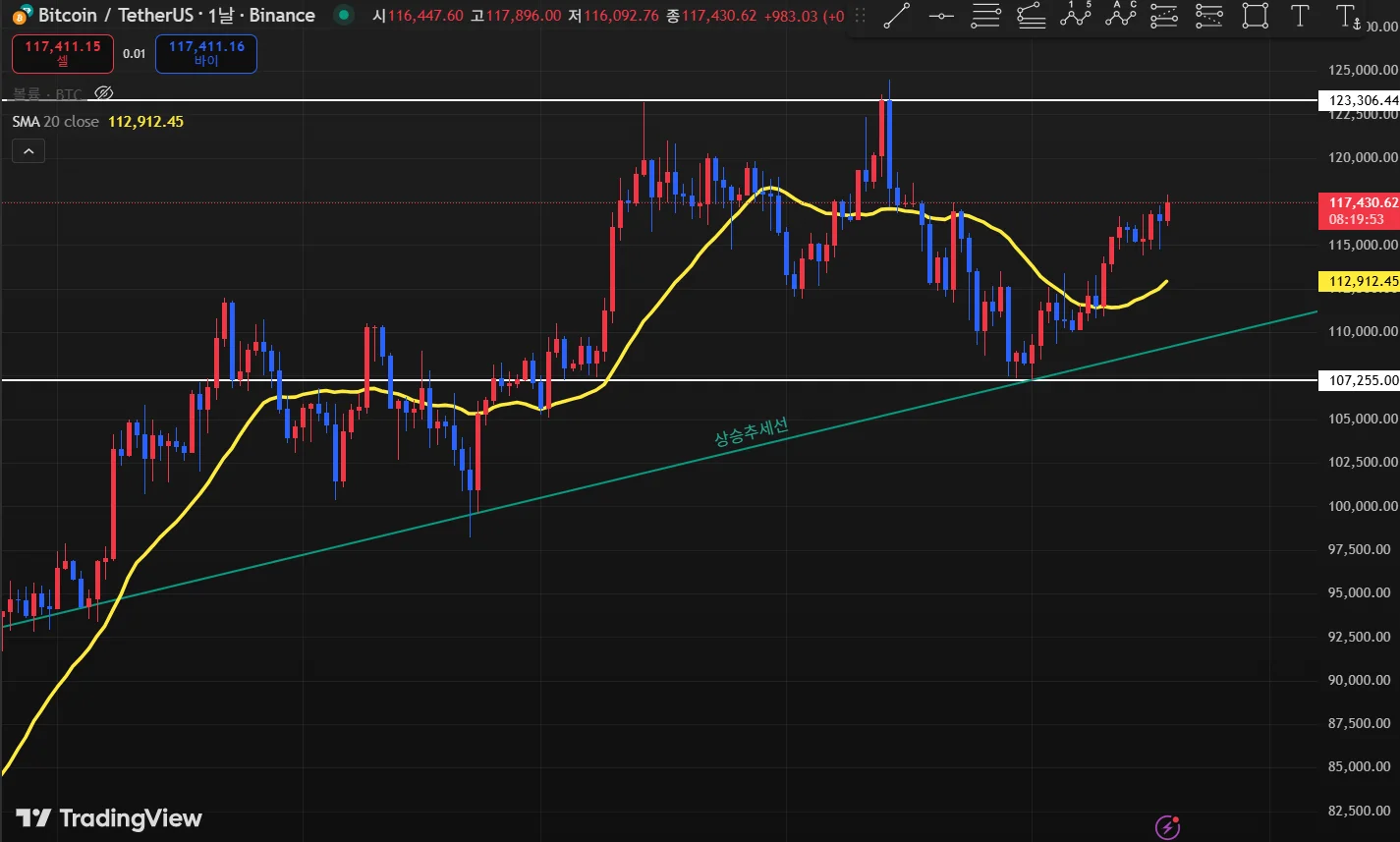
Task: Collapse the indicator legend with chevron button
Action: click(28, 151)
